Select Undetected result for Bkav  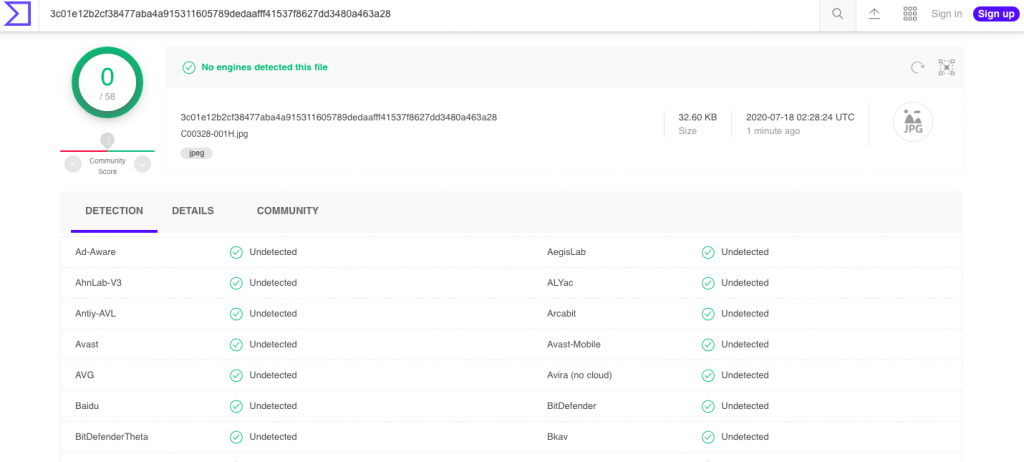(745, 437)
